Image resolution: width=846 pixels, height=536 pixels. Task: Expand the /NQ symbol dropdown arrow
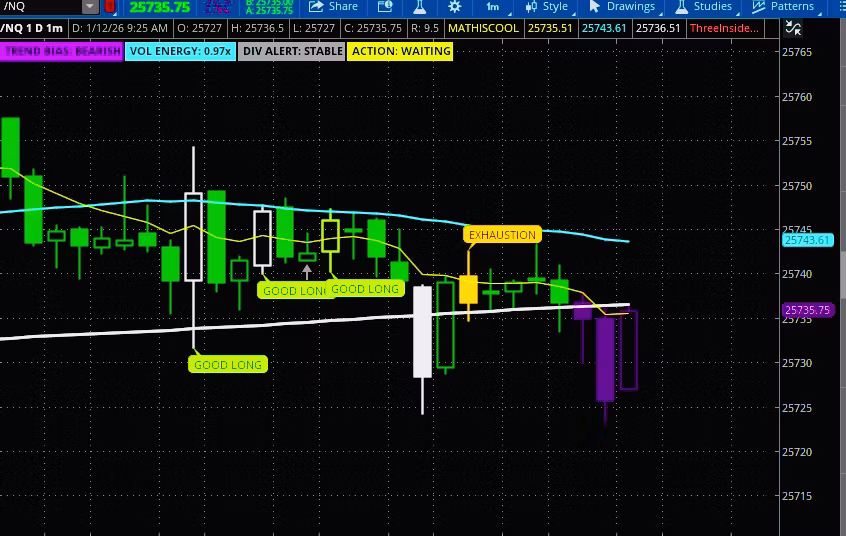pyautogui.click(x=90, y=7)
